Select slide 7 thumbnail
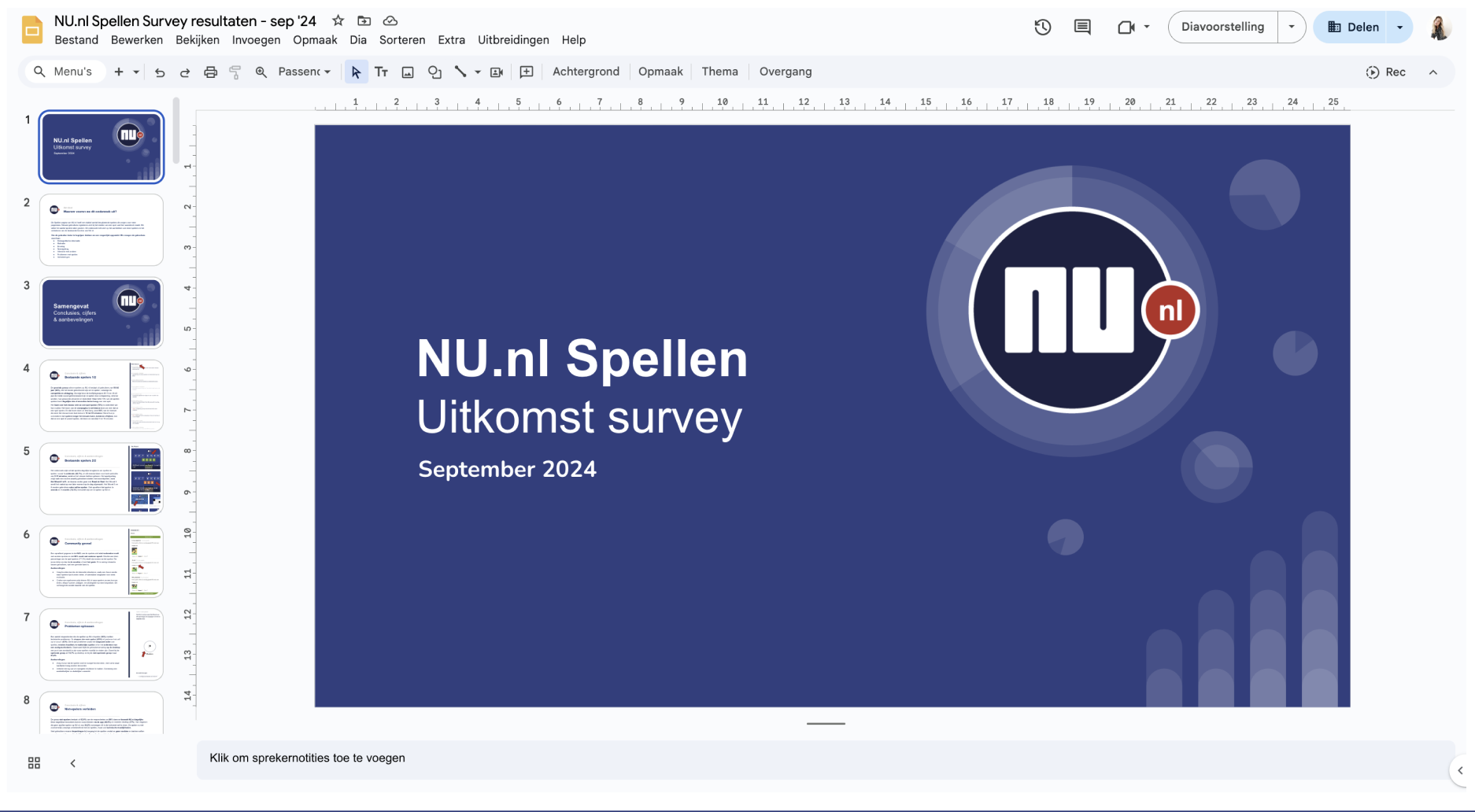 (102, 644)
